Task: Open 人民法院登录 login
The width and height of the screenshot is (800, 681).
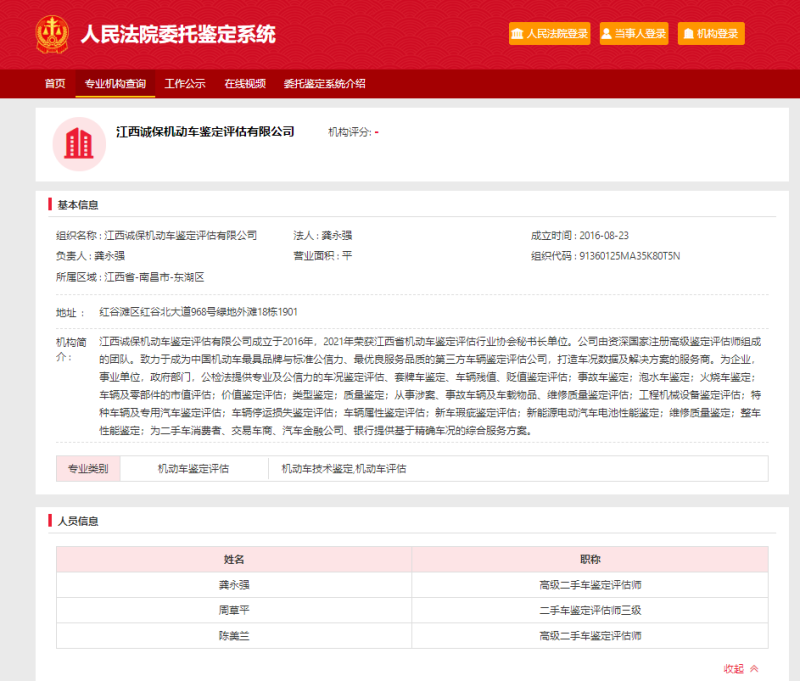Action: click(x=549, y=34)
